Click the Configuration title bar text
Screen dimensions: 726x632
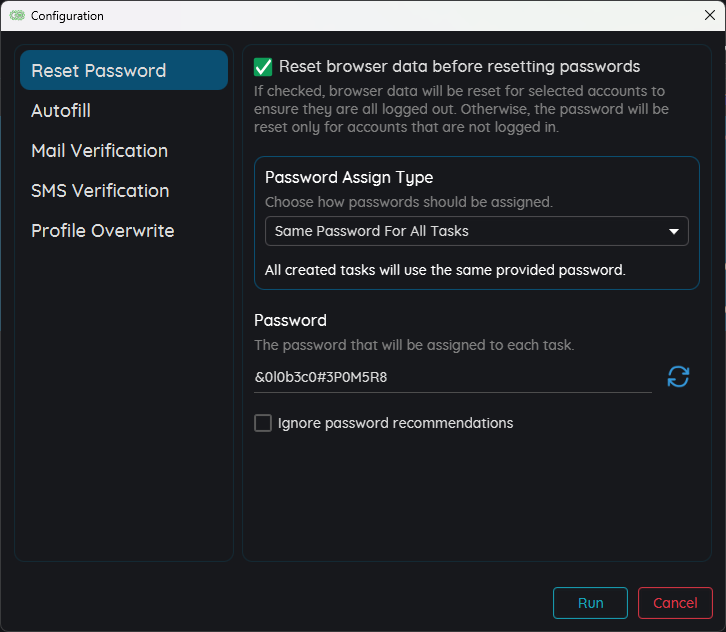coord(67,16)
